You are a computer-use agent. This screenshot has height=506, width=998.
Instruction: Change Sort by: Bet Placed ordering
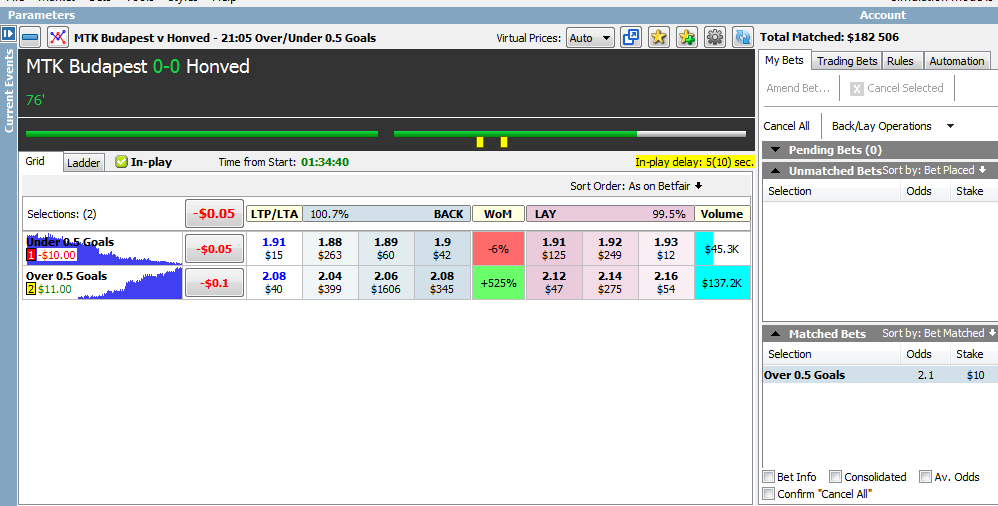(934, 170)
